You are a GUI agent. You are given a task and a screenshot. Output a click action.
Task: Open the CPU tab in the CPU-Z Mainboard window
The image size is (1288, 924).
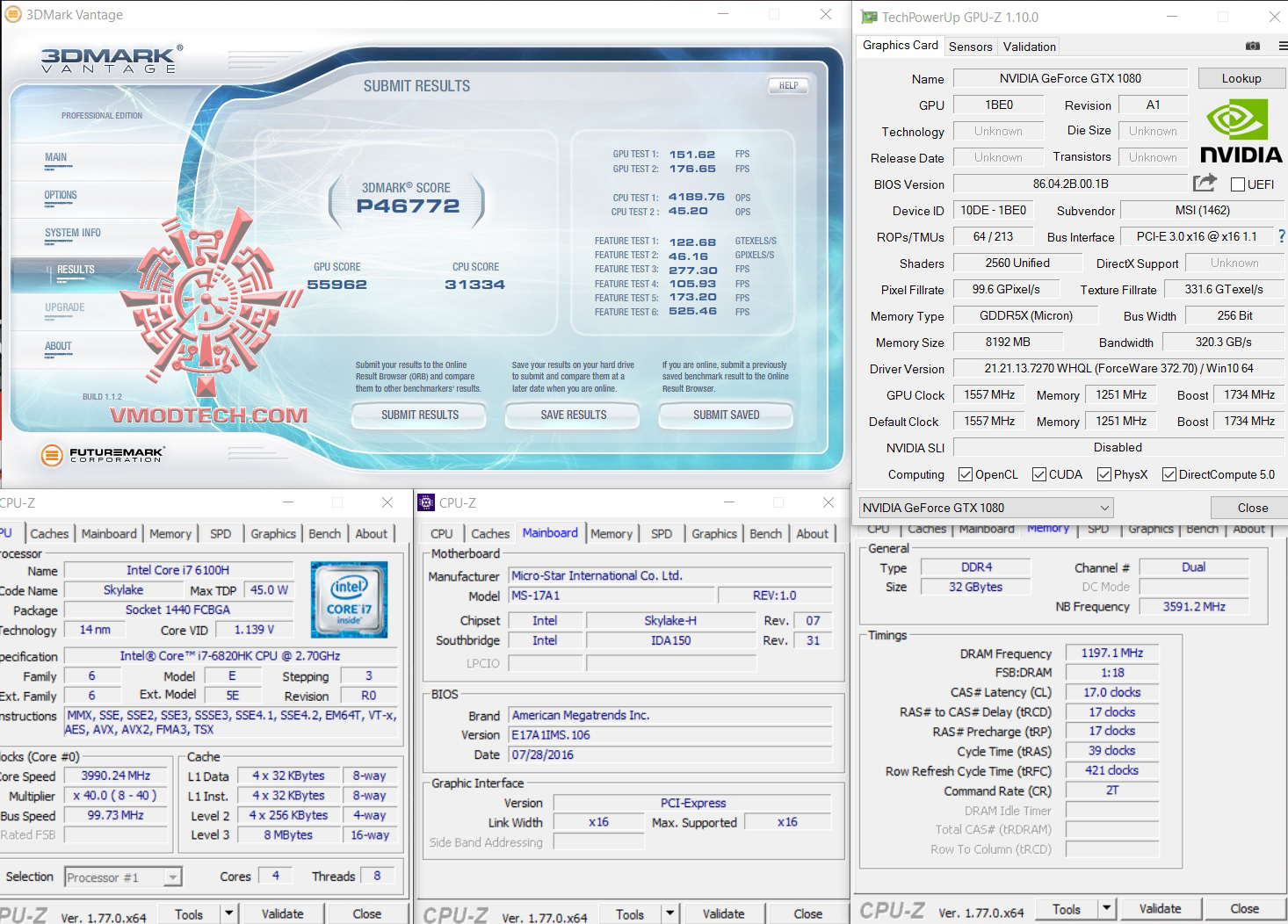(441, 533)
